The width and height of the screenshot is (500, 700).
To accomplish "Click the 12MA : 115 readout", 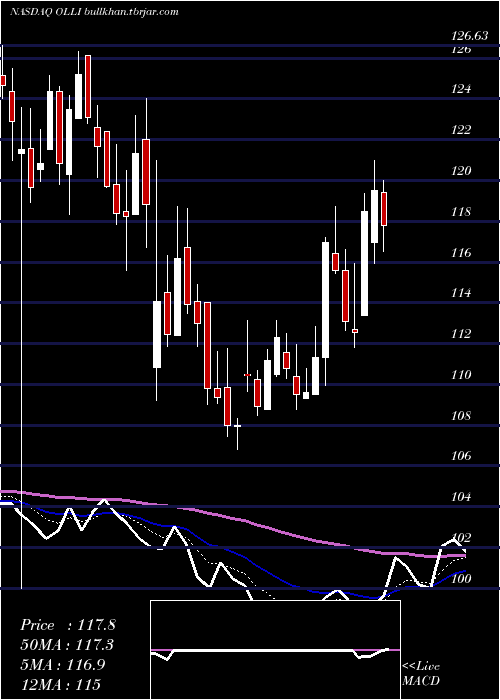I will 60,684.
